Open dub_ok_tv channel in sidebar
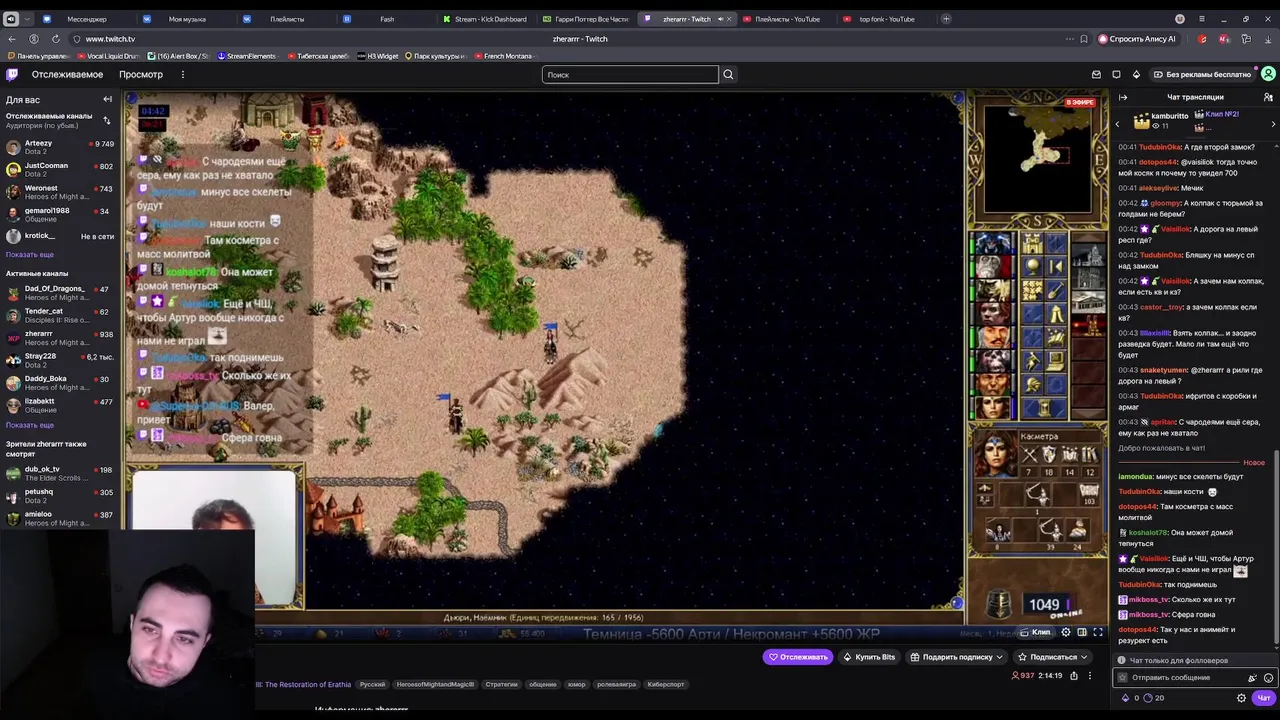 click(x=60, y=473)
